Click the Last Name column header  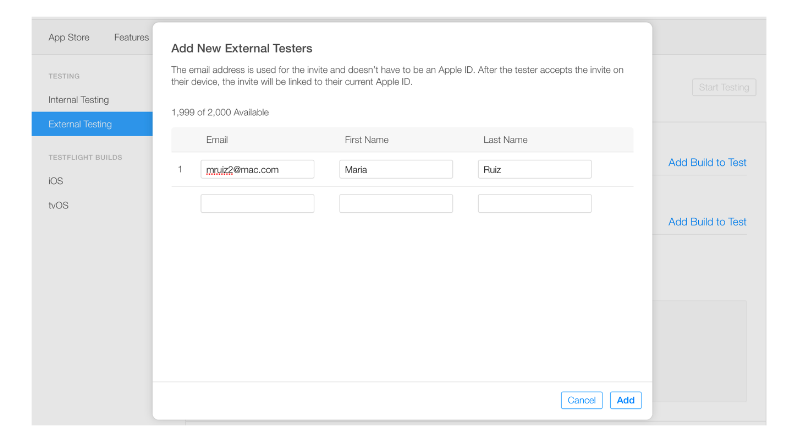pyautogui.click(x=505, y=140)
